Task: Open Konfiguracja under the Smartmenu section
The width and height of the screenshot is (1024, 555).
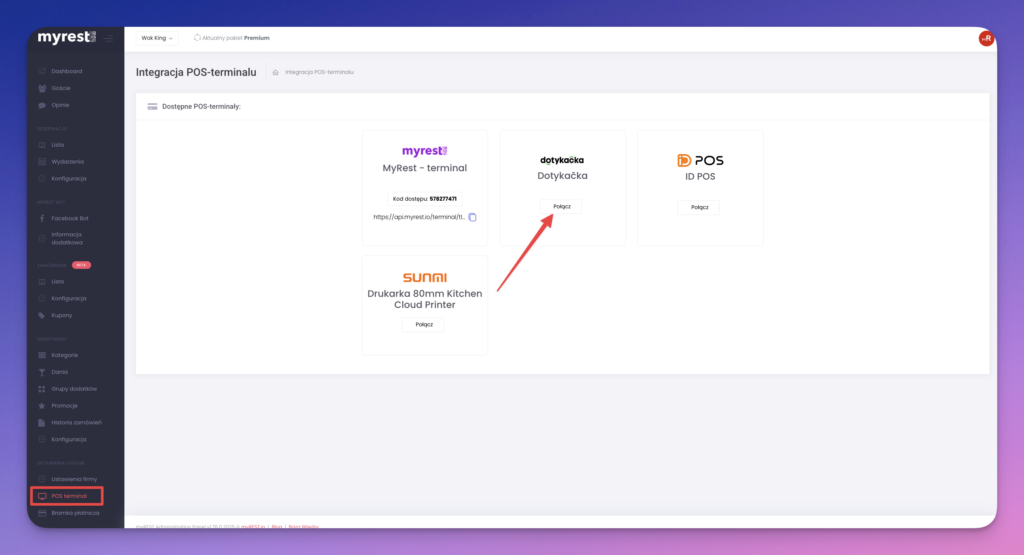Action: point(69,439)
